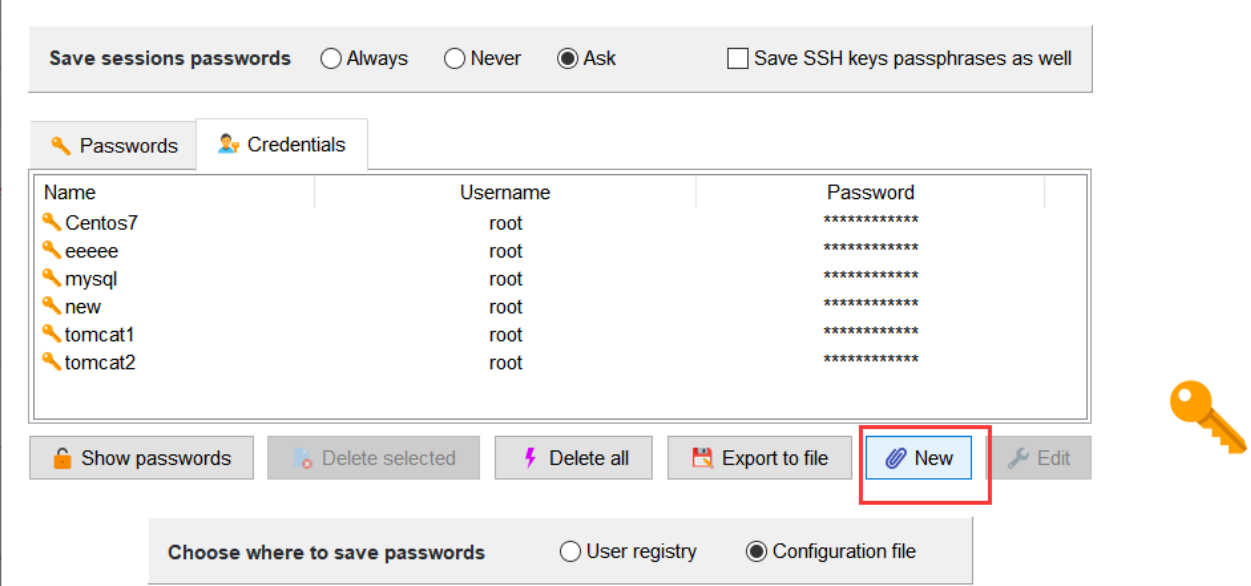
Task: Sort credentials by the Name column header
Action: pos(70,193)
